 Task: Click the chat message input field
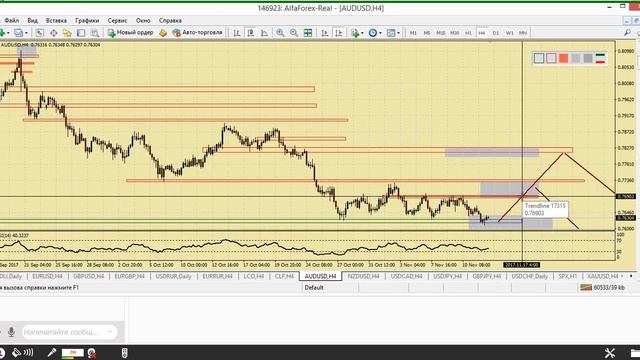coord(69,332)
